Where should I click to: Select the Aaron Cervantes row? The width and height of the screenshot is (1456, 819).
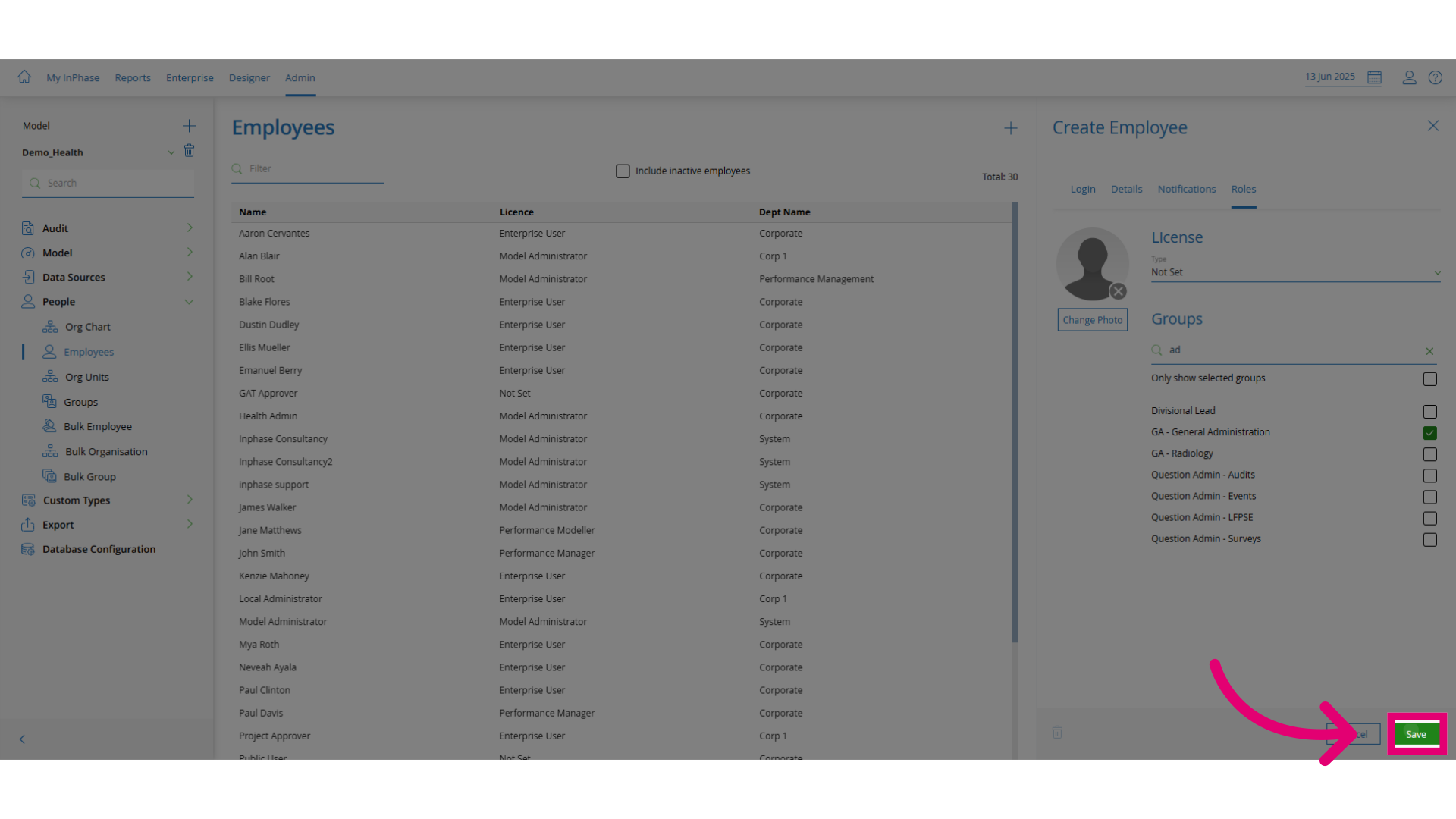621,234
